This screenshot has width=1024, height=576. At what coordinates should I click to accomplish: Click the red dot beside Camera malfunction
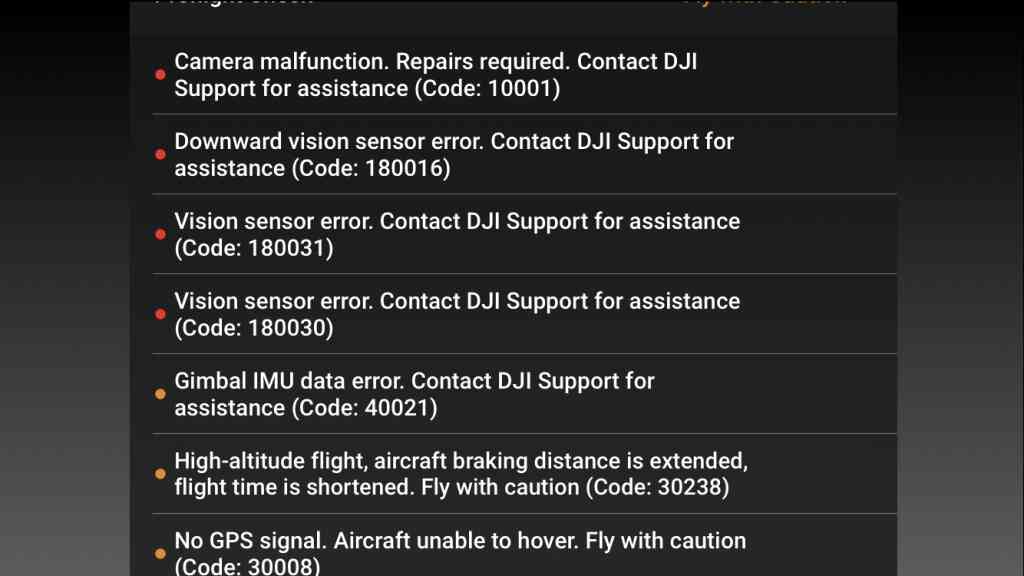click(160, 74)
